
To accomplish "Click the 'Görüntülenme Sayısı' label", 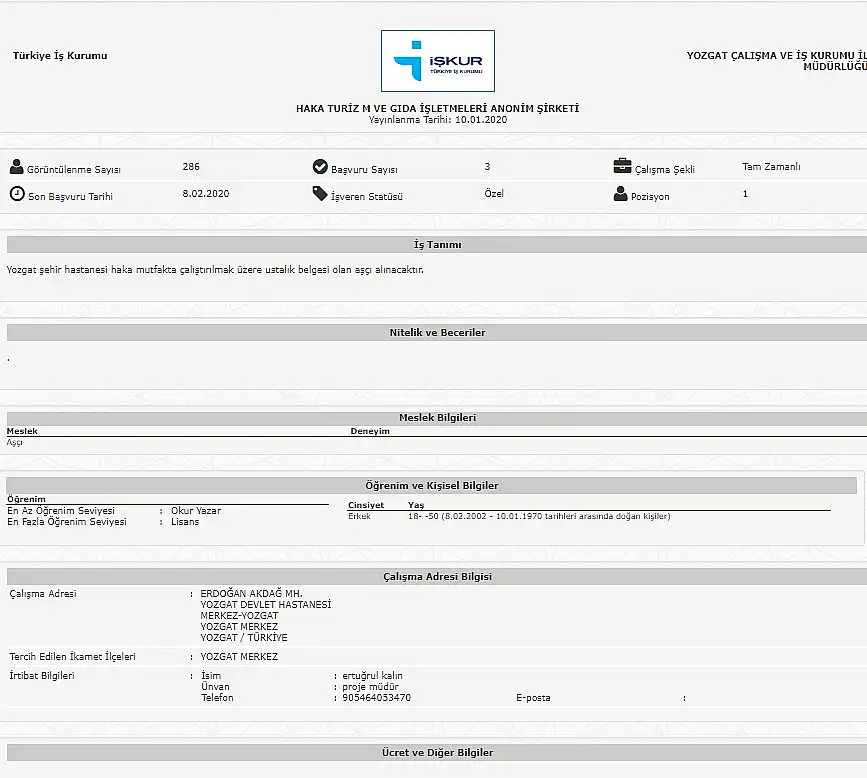I will [74, 170].
